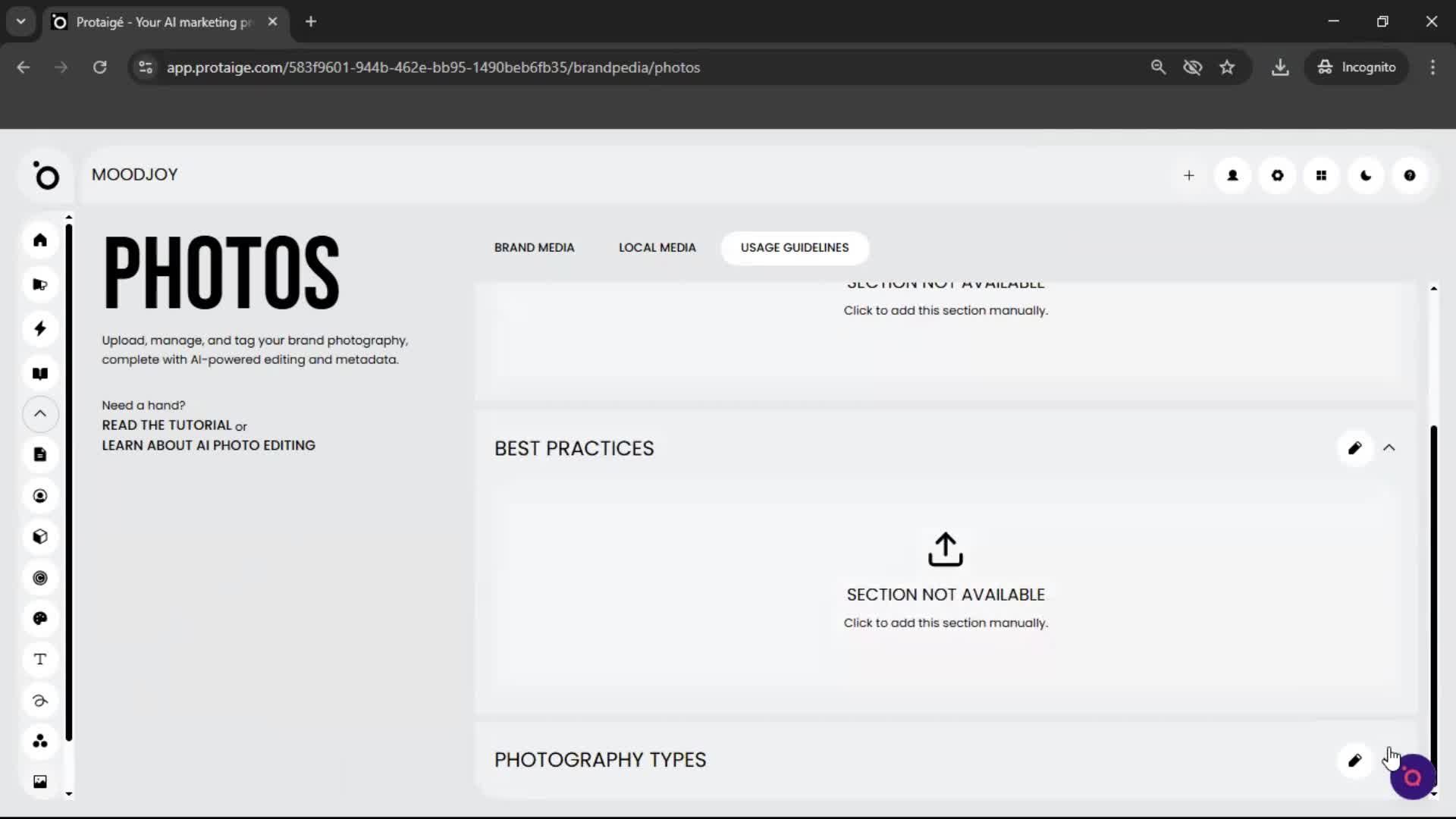The width and height of the screenshot is (1456, 819).
Task: Open the READ THE TUTORIAL link
Action: pos(165,425)
